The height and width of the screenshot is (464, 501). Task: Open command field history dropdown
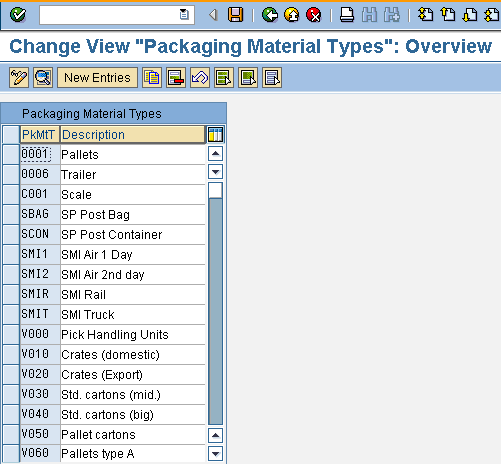click(x=184, y=15)
